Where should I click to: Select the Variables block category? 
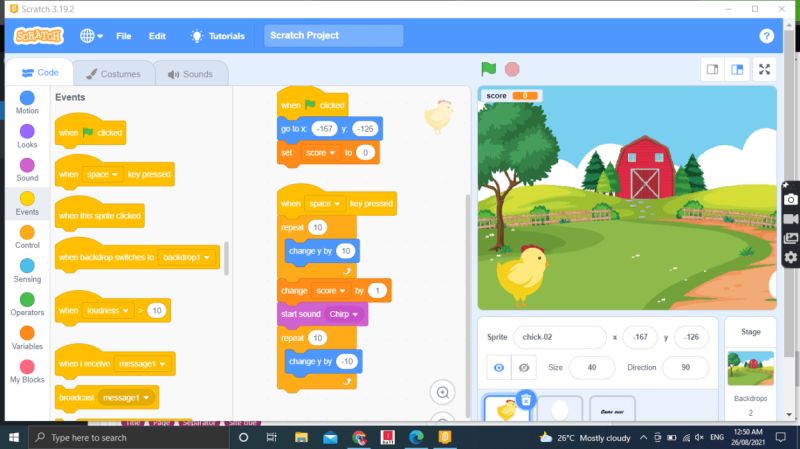(27, 338)
